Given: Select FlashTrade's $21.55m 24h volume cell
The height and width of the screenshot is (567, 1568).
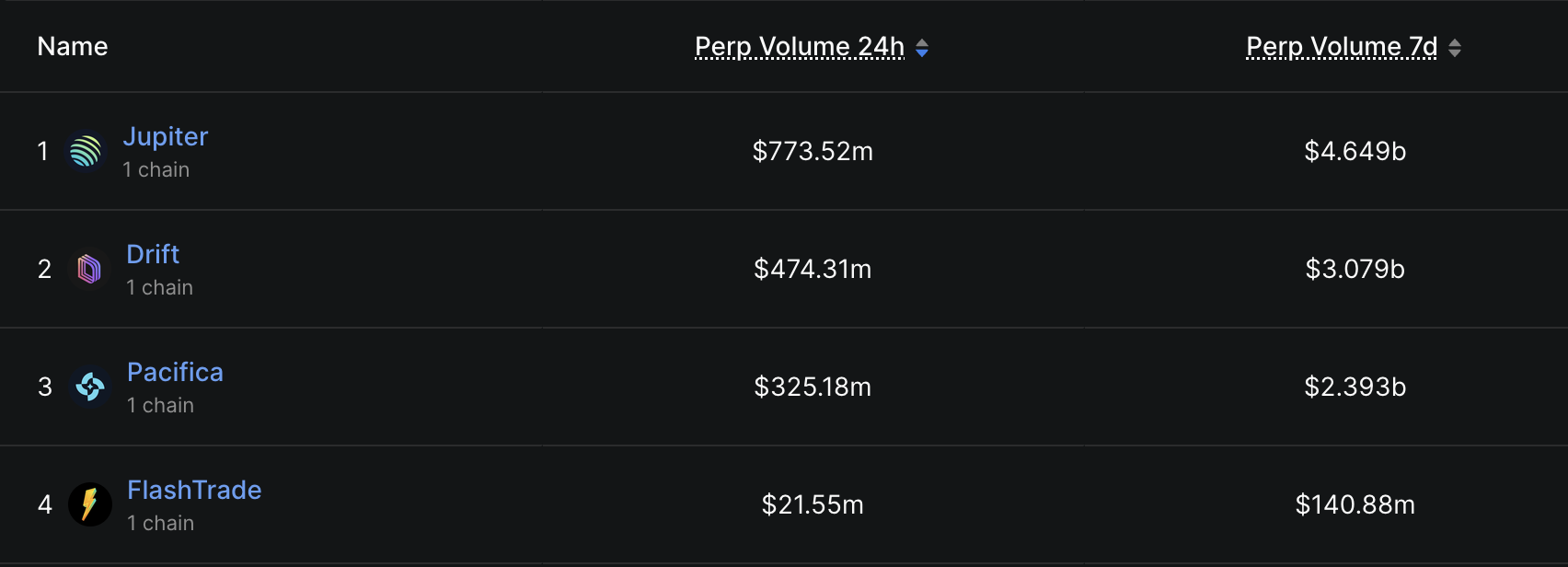Looking at the screenshot, I should pyautogui.click(x=813, y=504).
